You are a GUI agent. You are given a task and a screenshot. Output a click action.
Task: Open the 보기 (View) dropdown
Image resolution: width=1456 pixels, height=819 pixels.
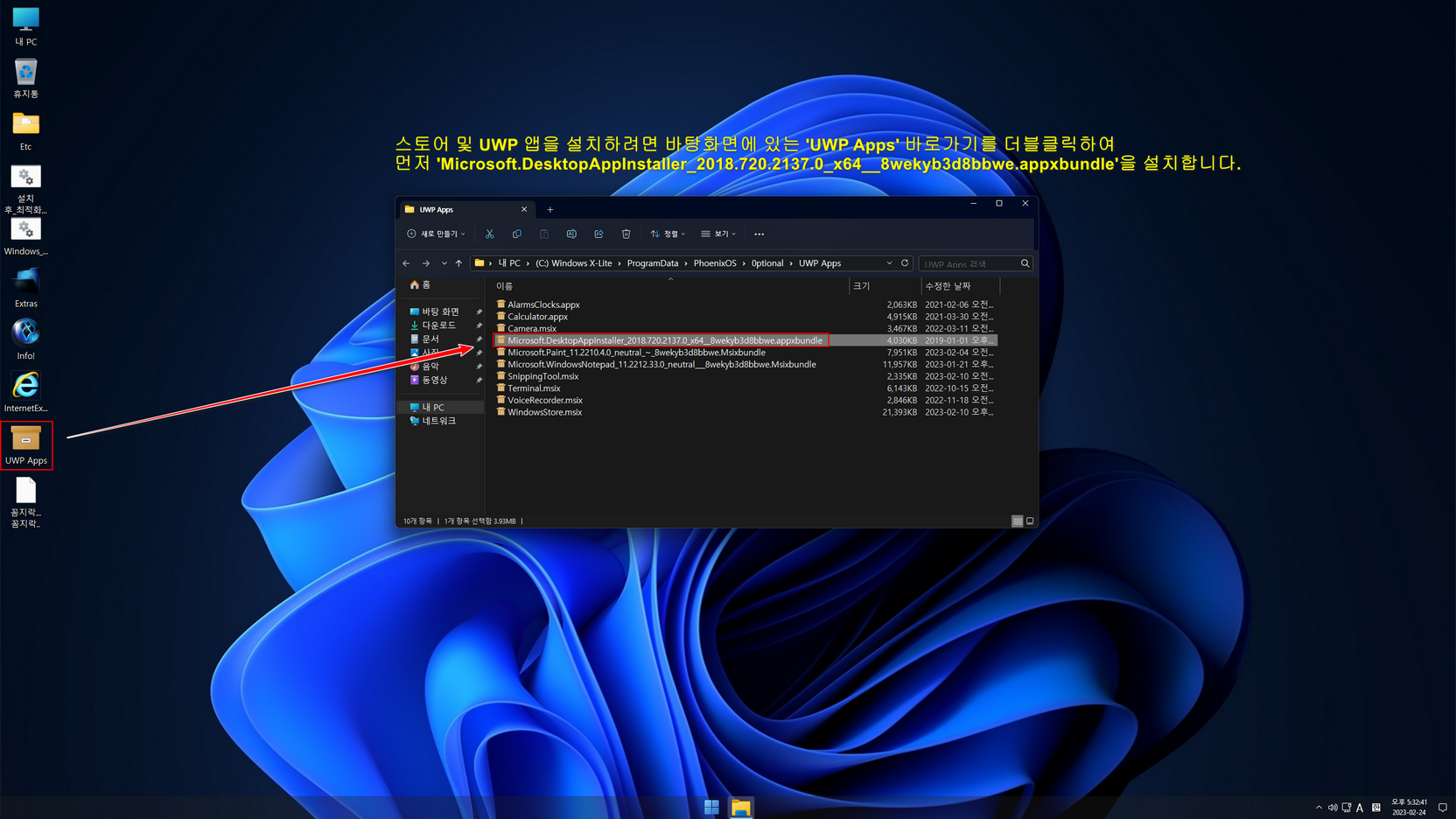click(718, 234)
